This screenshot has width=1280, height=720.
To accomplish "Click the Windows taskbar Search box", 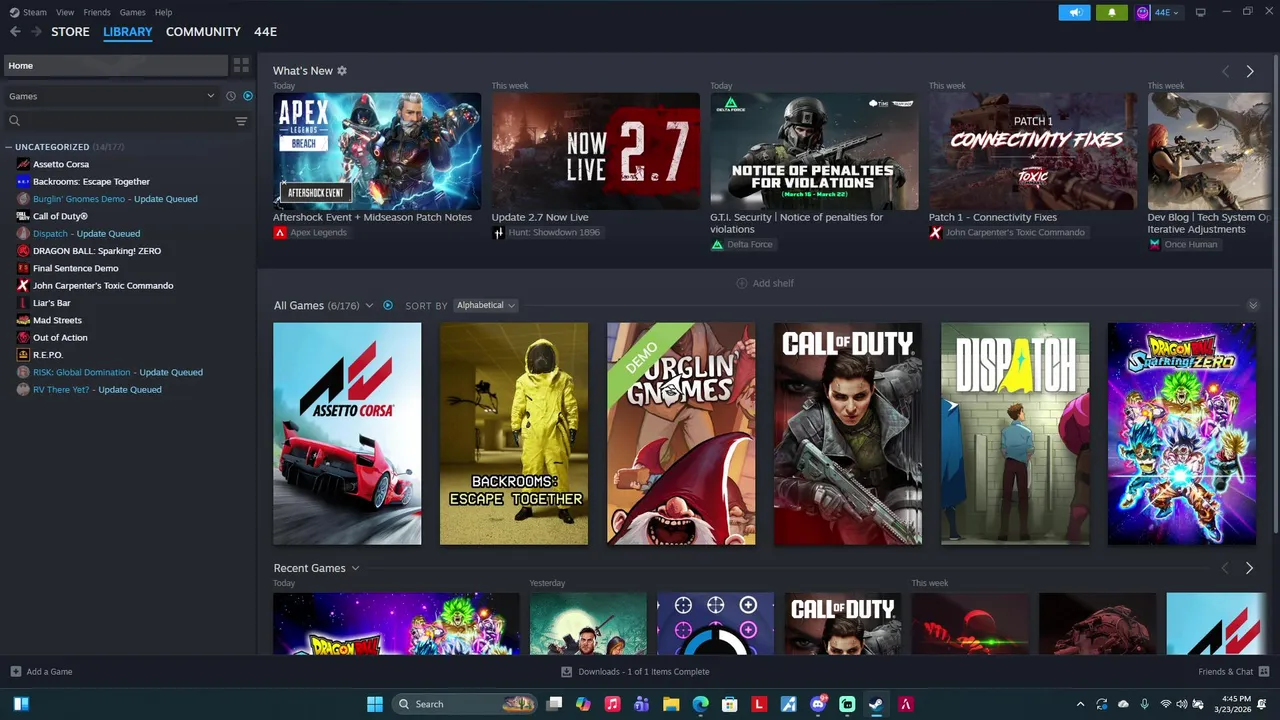I will (466, 704).
